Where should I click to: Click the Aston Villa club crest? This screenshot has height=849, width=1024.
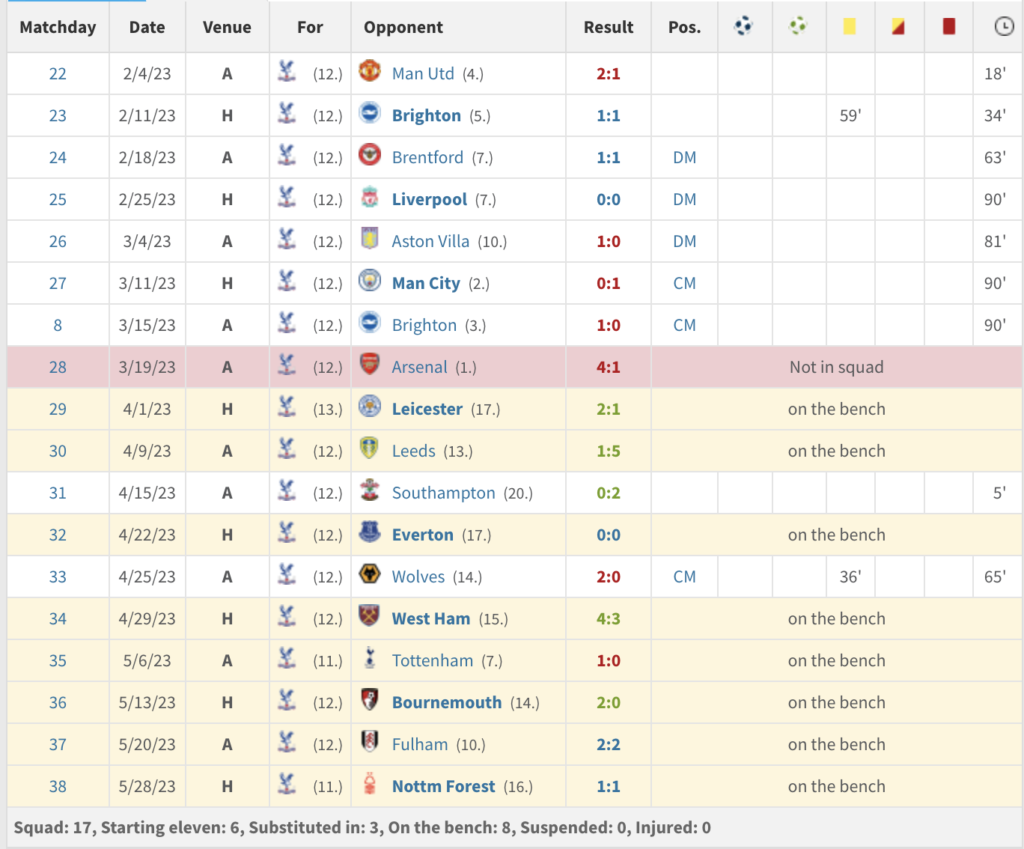coord(370,238)
